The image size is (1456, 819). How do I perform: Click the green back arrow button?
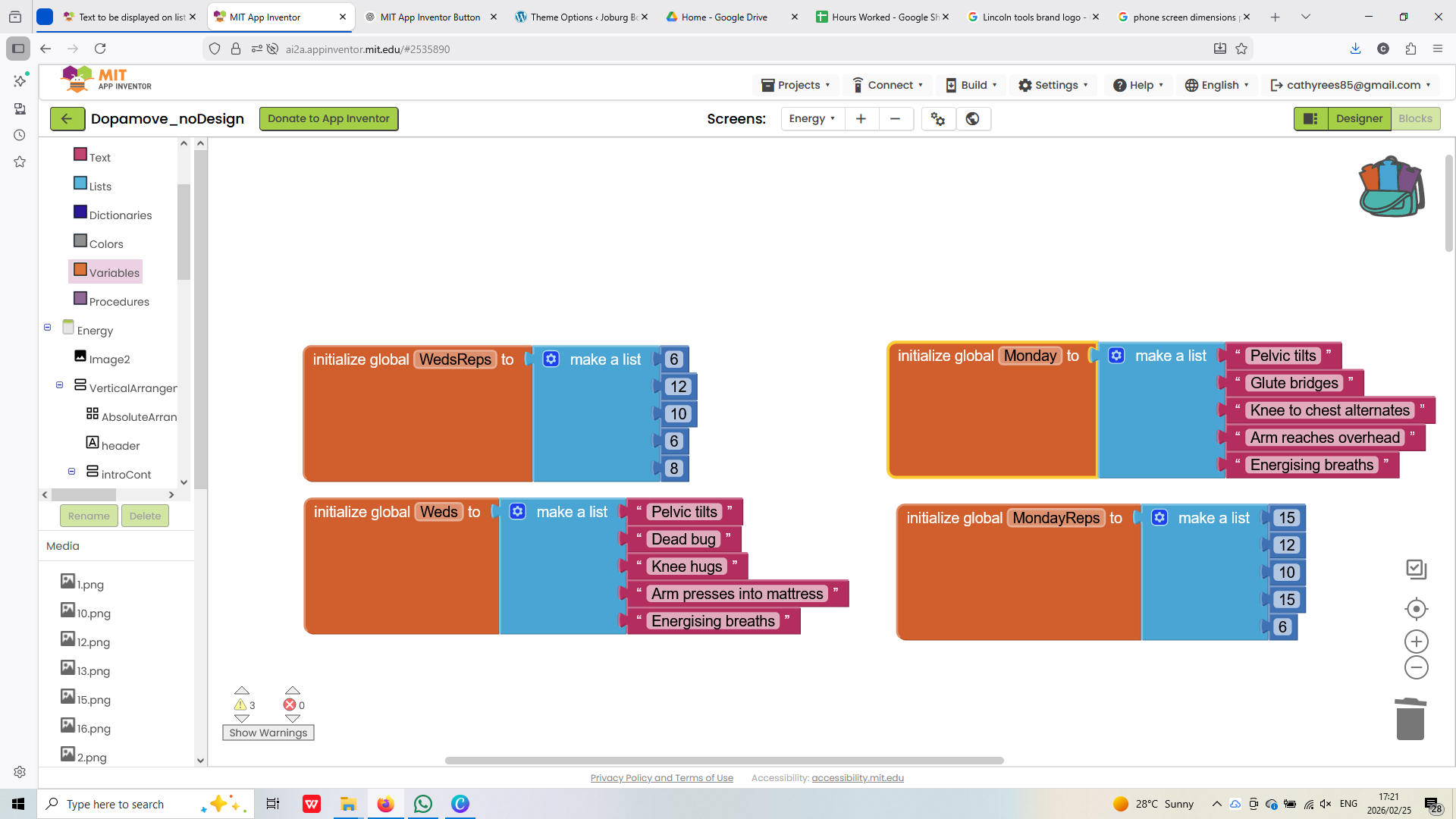tap(67, 118)
